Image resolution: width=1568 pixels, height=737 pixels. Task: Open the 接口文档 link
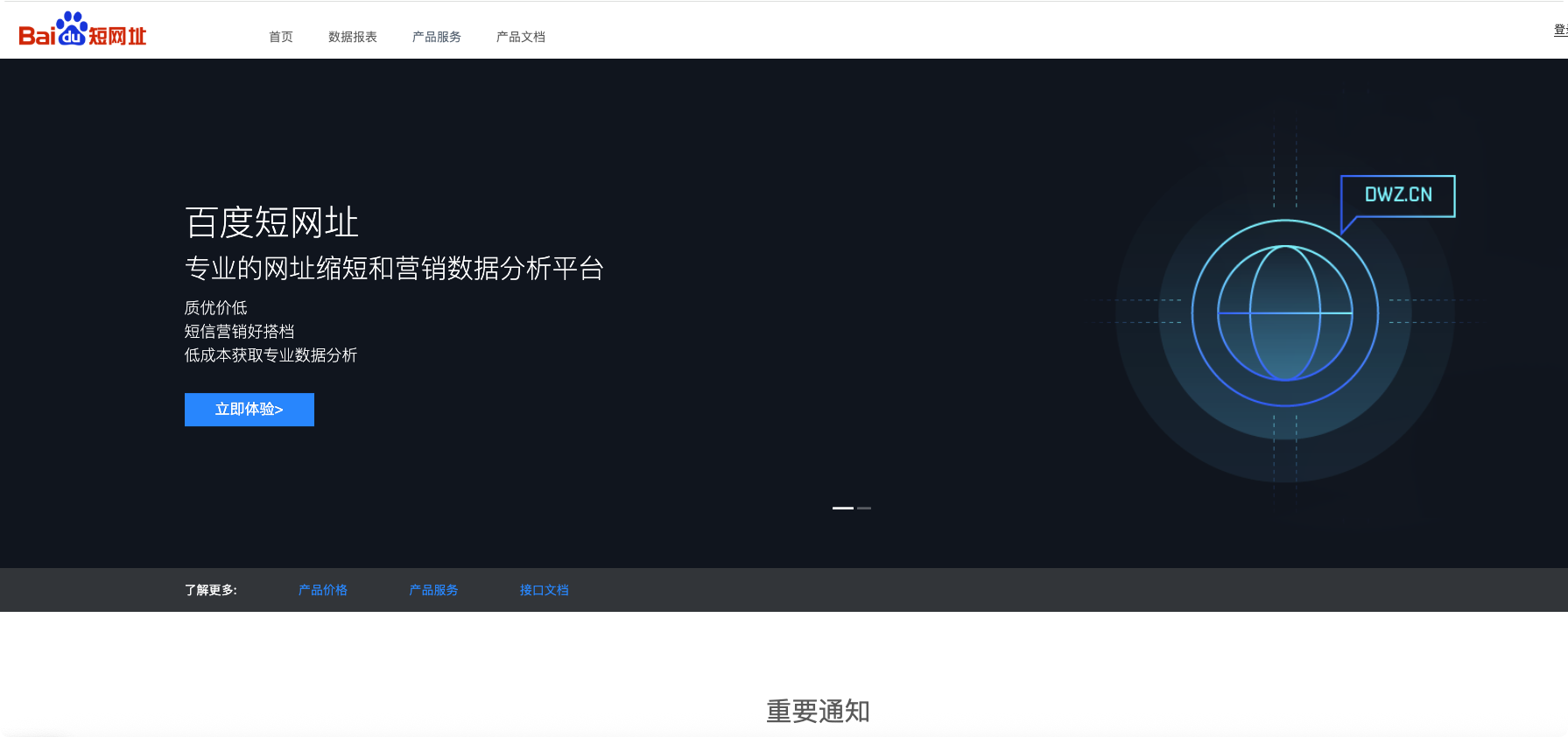tap(545, 590)
